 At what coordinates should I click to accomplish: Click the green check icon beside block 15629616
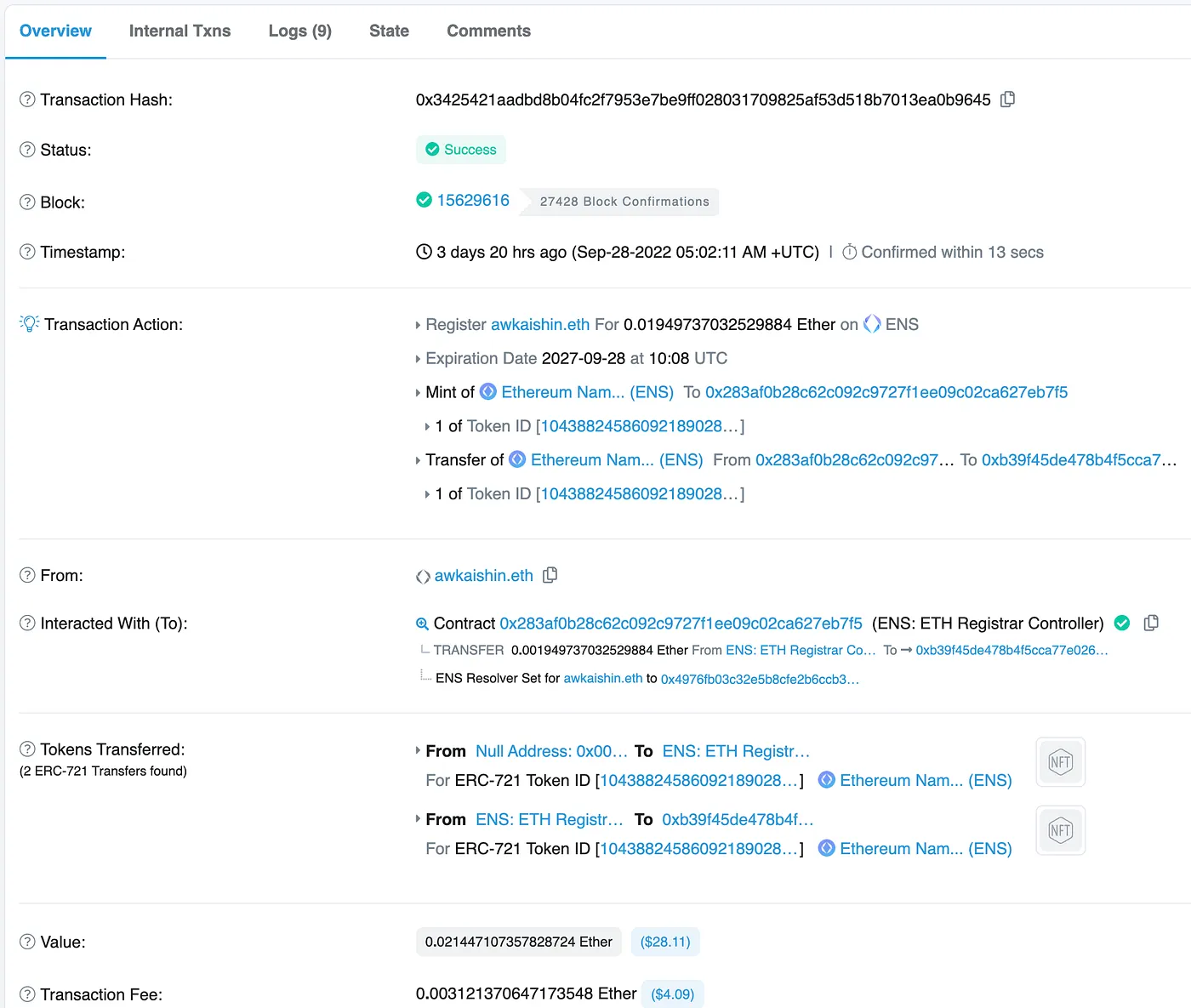(x=424, y=200)
